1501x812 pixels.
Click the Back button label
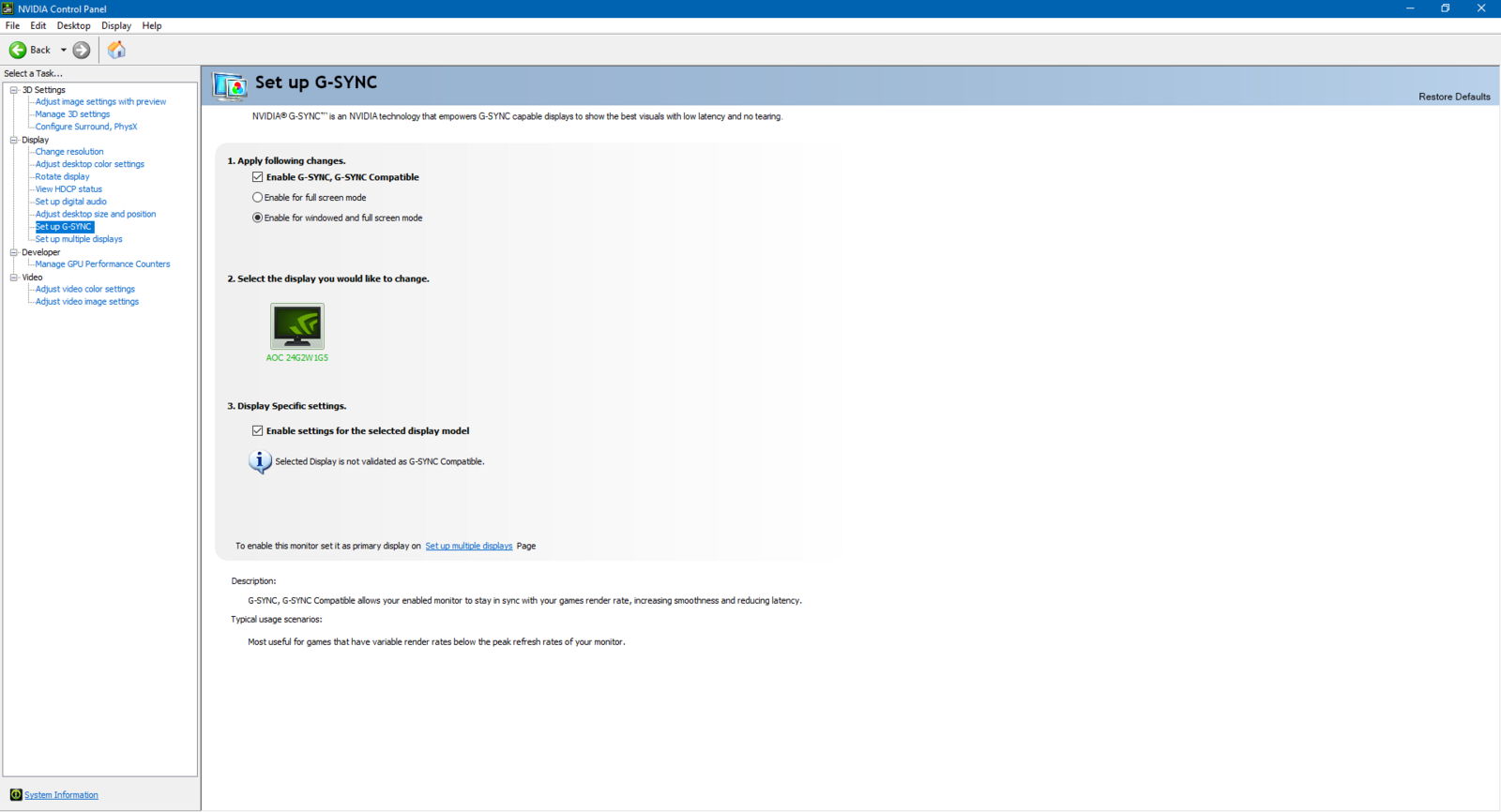point(40,50)
